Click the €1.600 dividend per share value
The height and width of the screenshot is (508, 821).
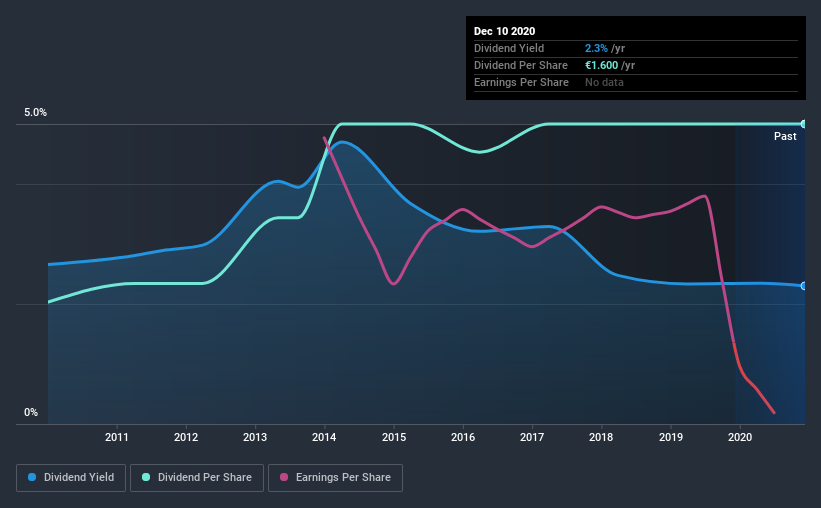(x=601, y=65)
